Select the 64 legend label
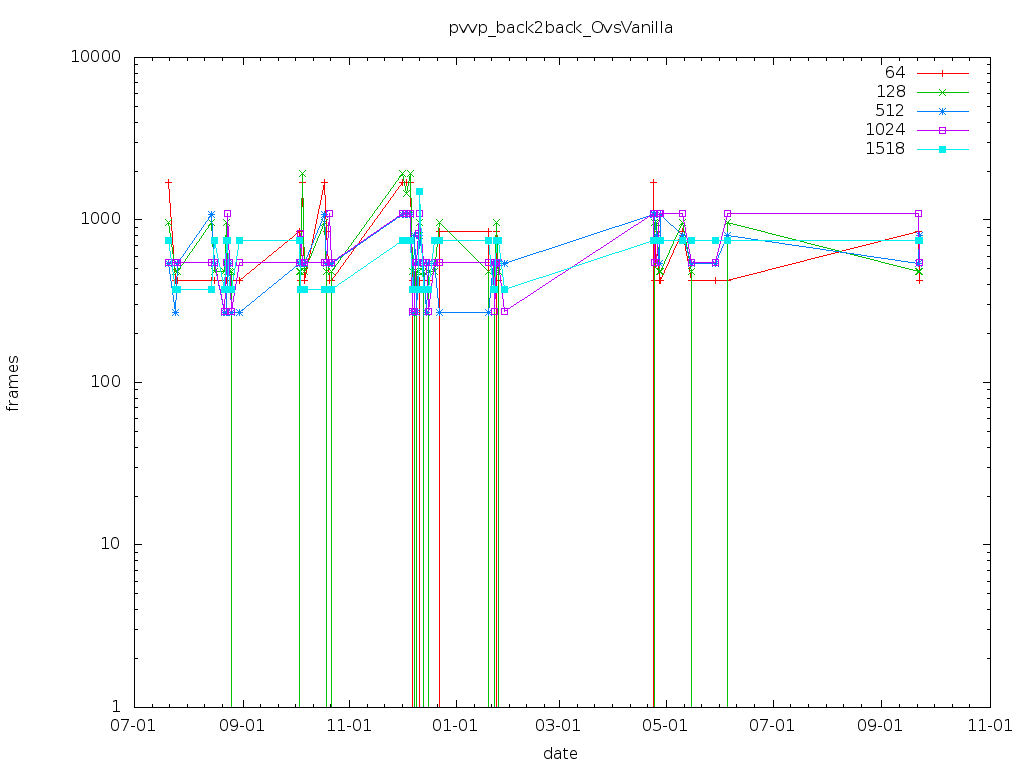 point(894,73)
